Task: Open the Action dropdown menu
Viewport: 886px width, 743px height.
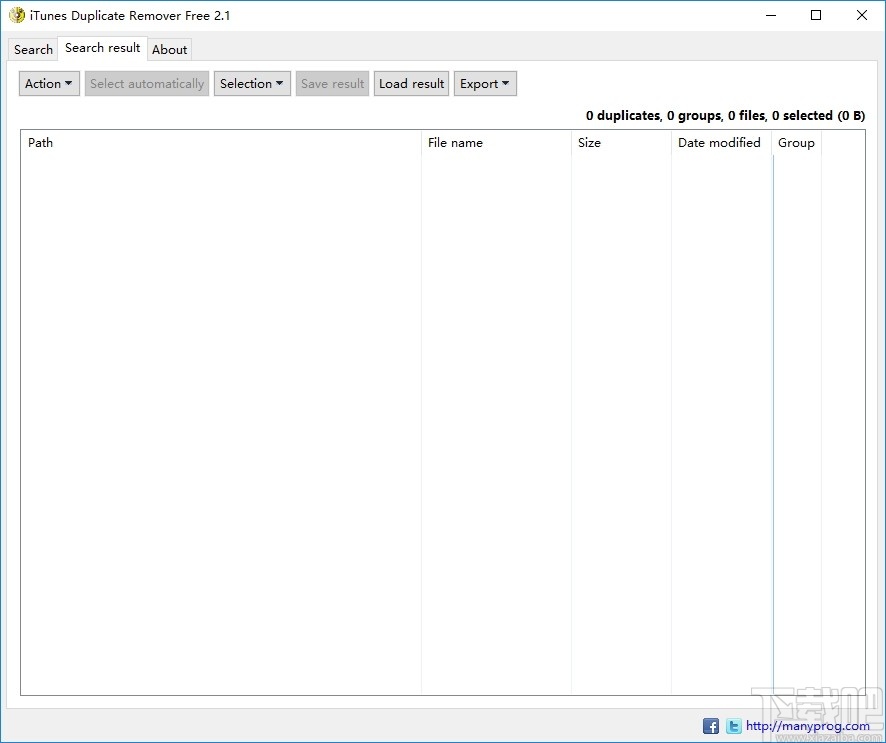Action: [48, 83]
